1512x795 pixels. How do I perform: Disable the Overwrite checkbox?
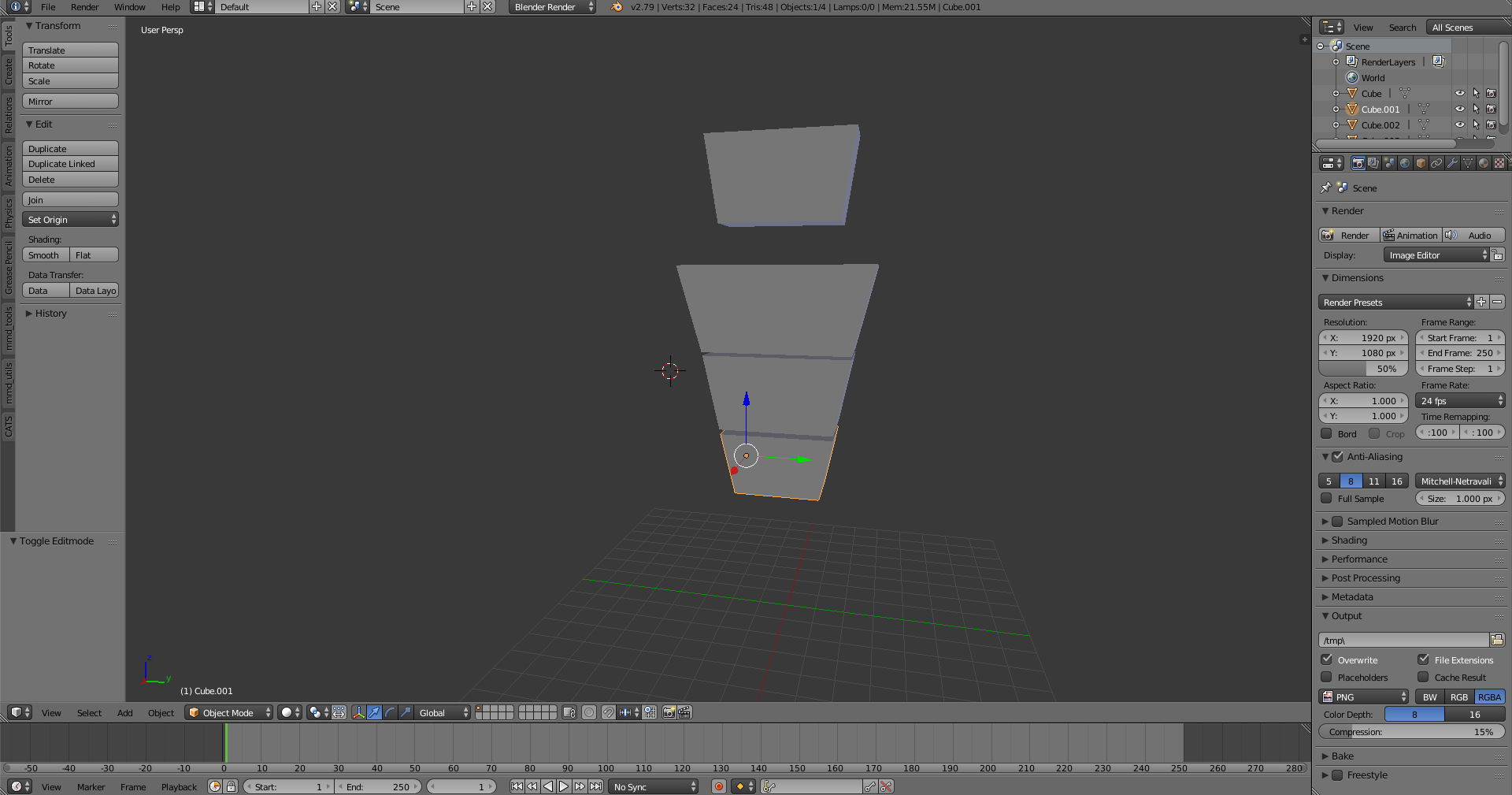pyautogui.click(x=1327, y=659)
